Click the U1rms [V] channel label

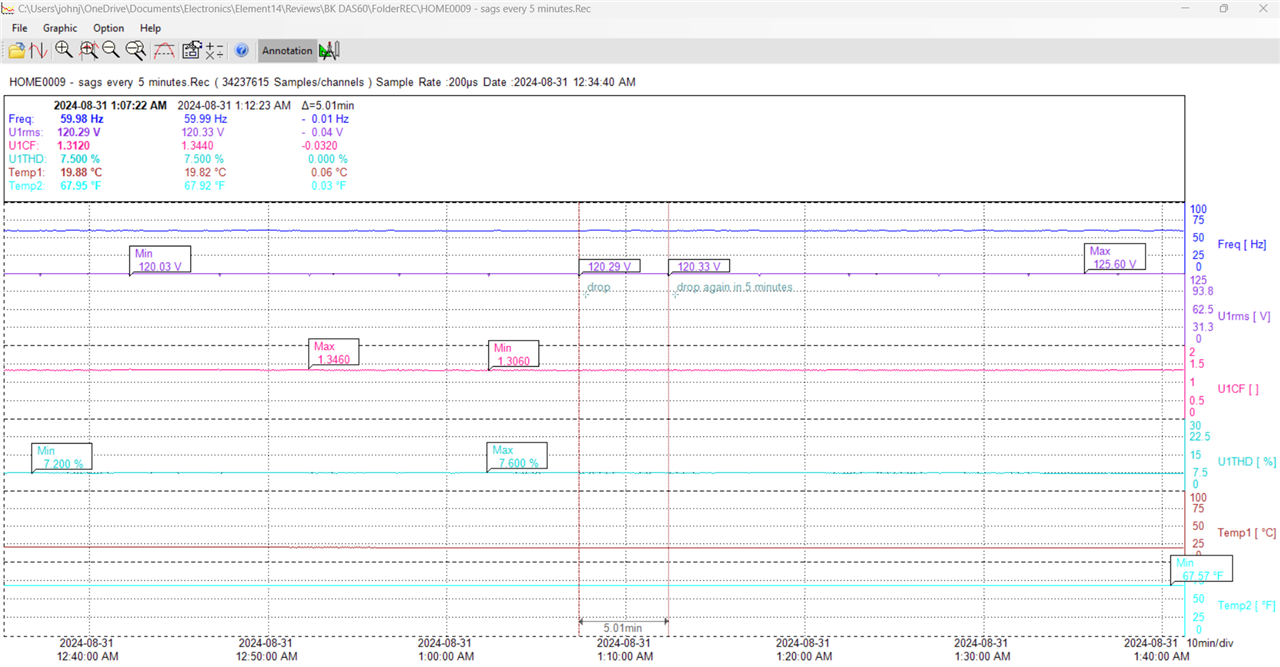point(1243,316)
